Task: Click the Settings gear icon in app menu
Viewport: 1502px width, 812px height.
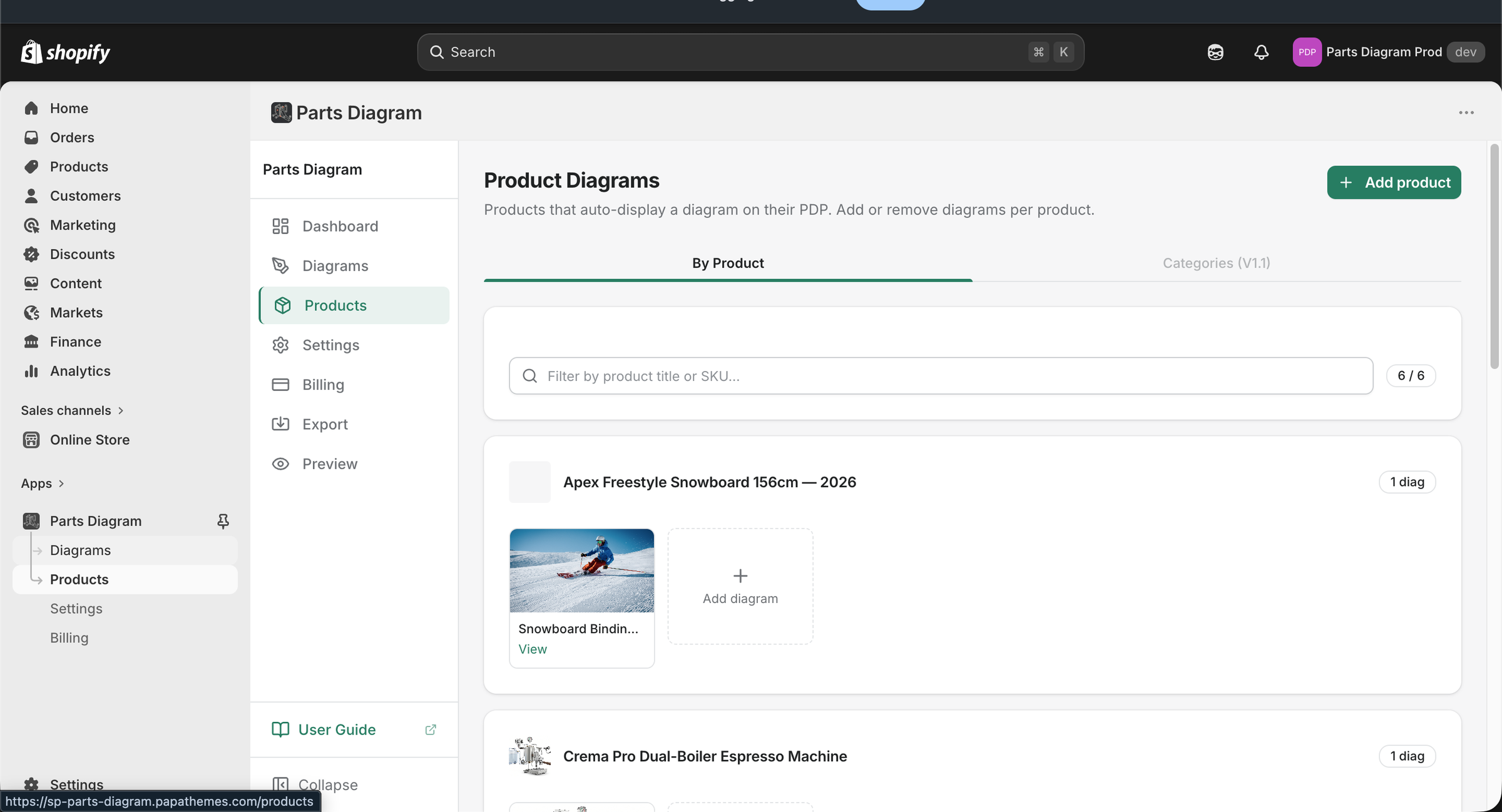Action: 280,345
